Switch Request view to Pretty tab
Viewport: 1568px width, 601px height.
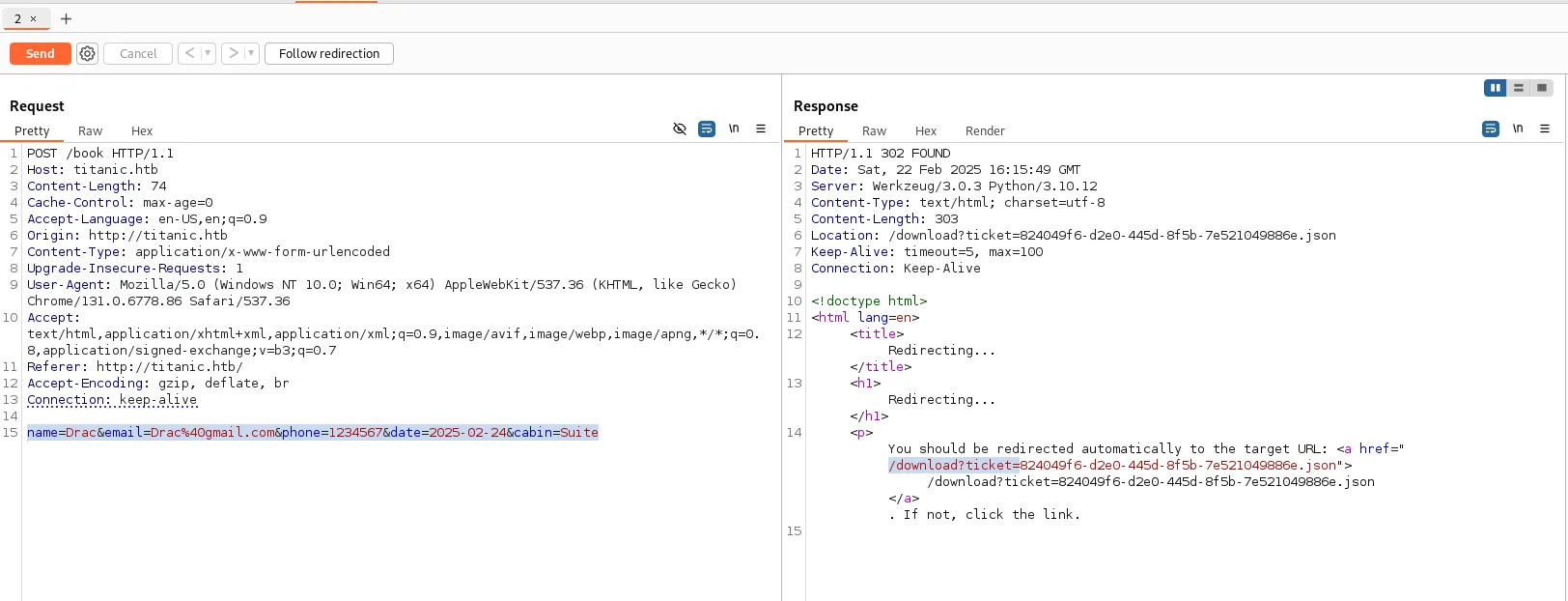pyautogui.click(x=32, y=130)
